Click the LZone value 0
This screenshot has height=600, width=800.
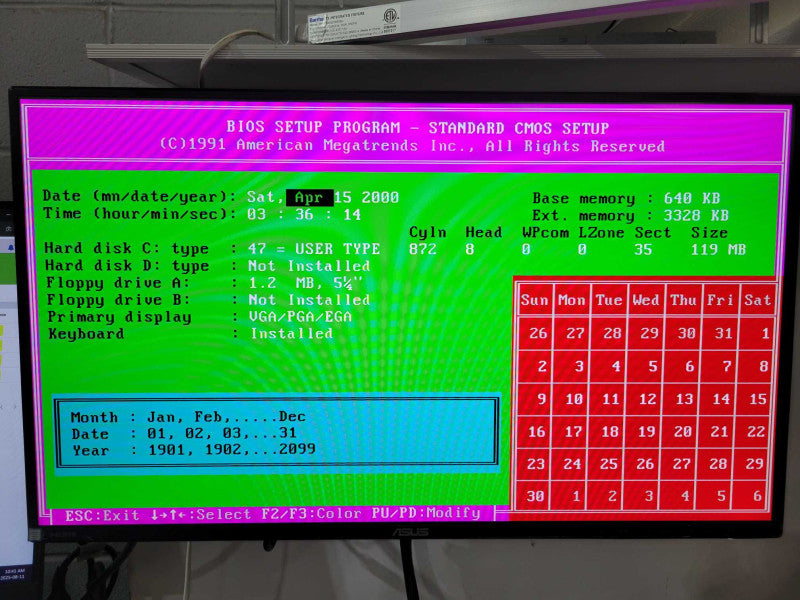pos(582,249)
